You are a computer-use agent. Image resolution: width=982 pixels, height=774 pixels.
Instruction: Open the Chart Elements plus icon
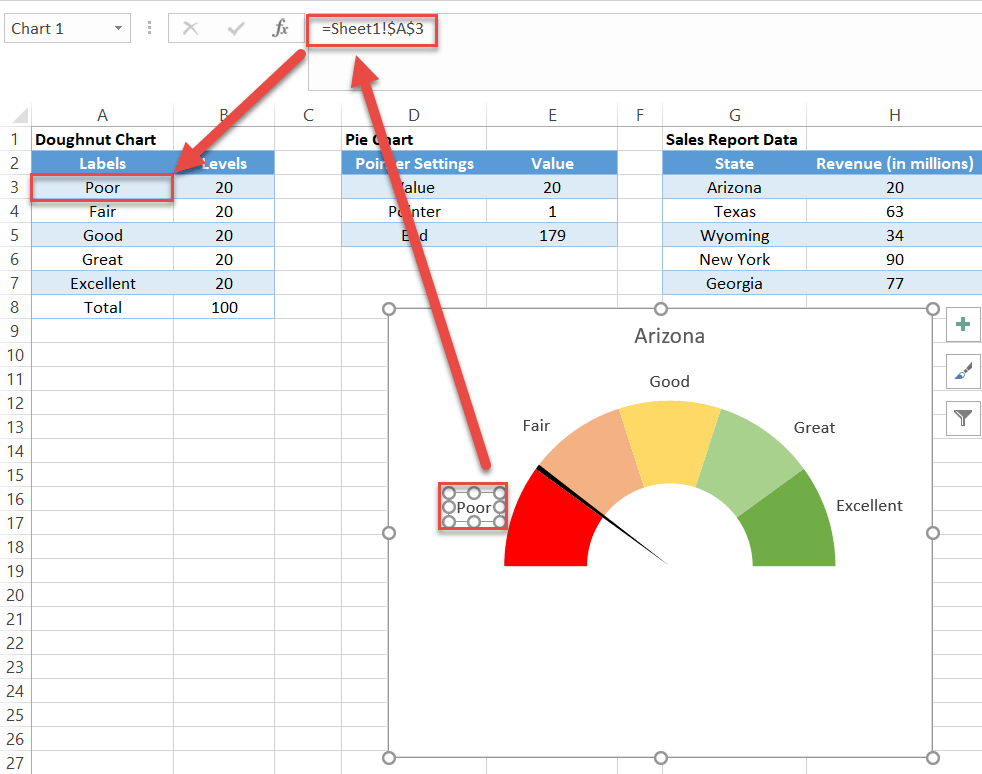coord(961,324)
